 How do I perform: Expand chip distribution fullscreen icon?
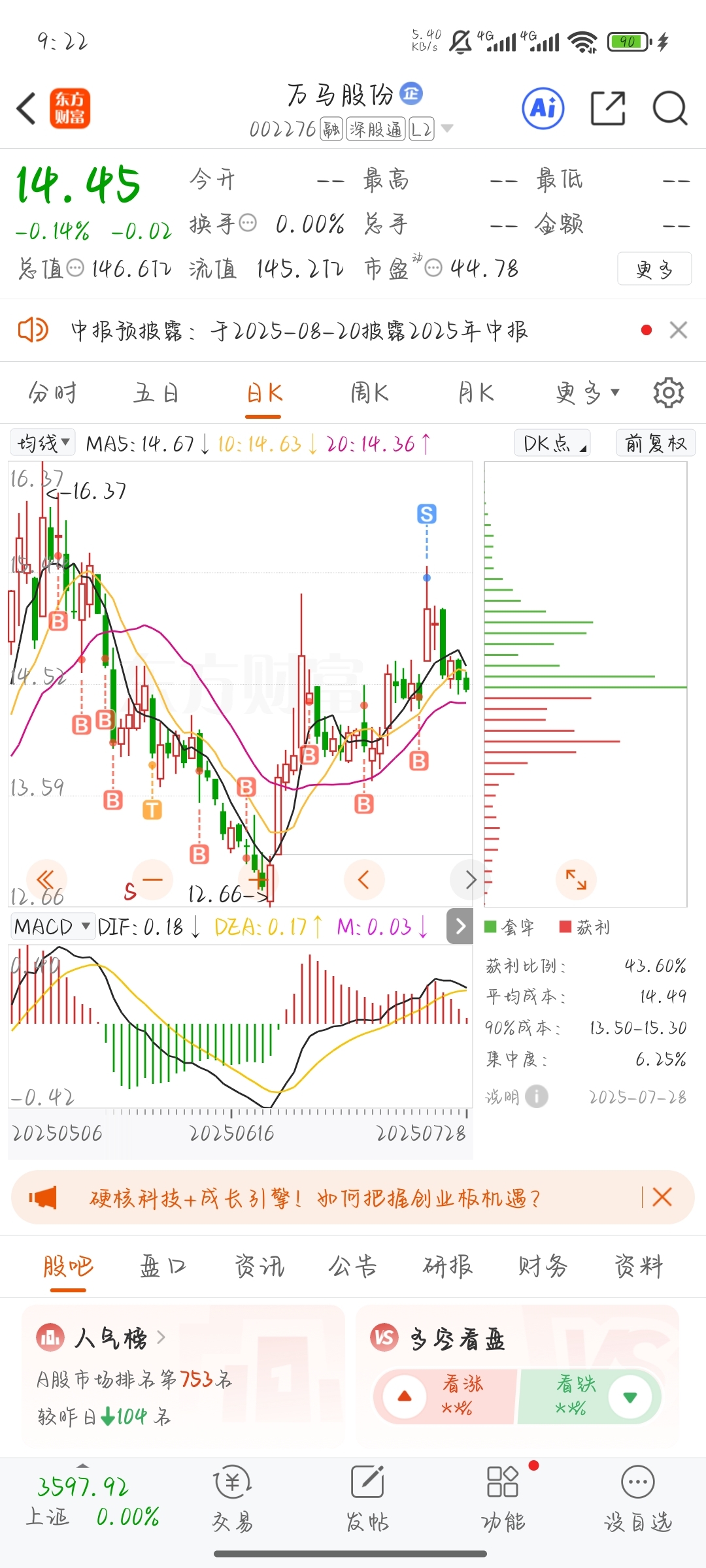pyautogui.click(x=576, y=879)
